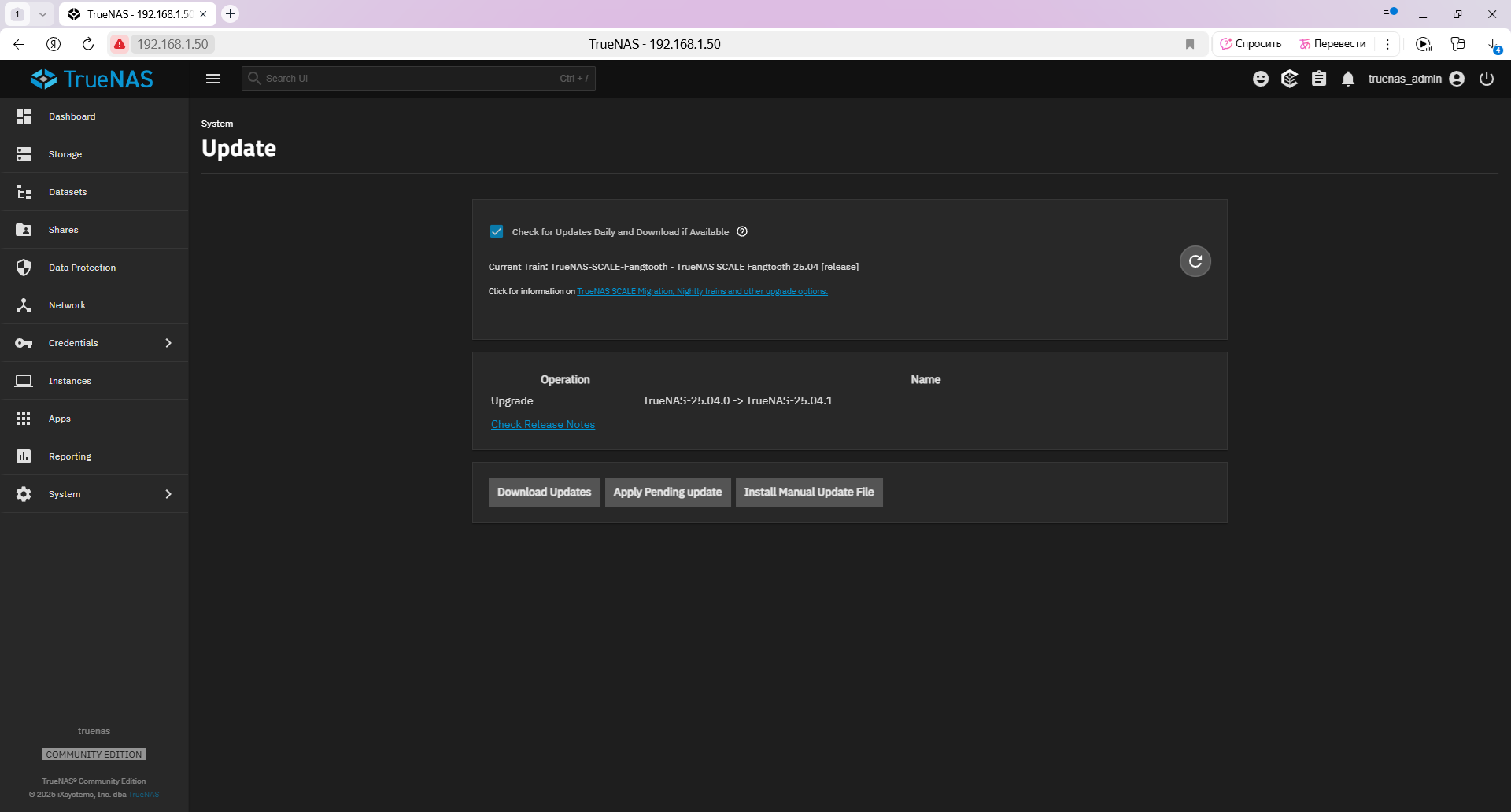Open Dashboard in the sidebar

tap(94, 116)
